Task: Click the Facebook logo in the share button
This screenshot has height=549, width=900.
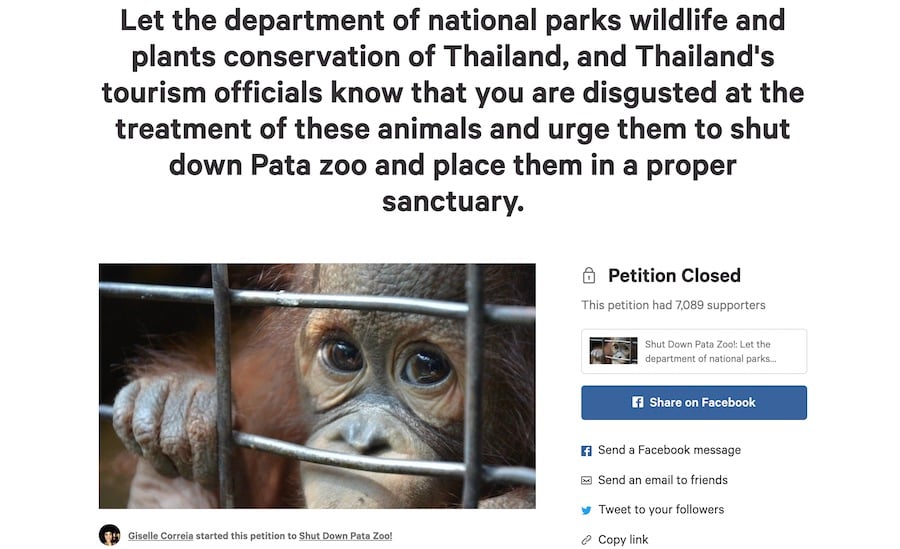Action: coord(637,402)
